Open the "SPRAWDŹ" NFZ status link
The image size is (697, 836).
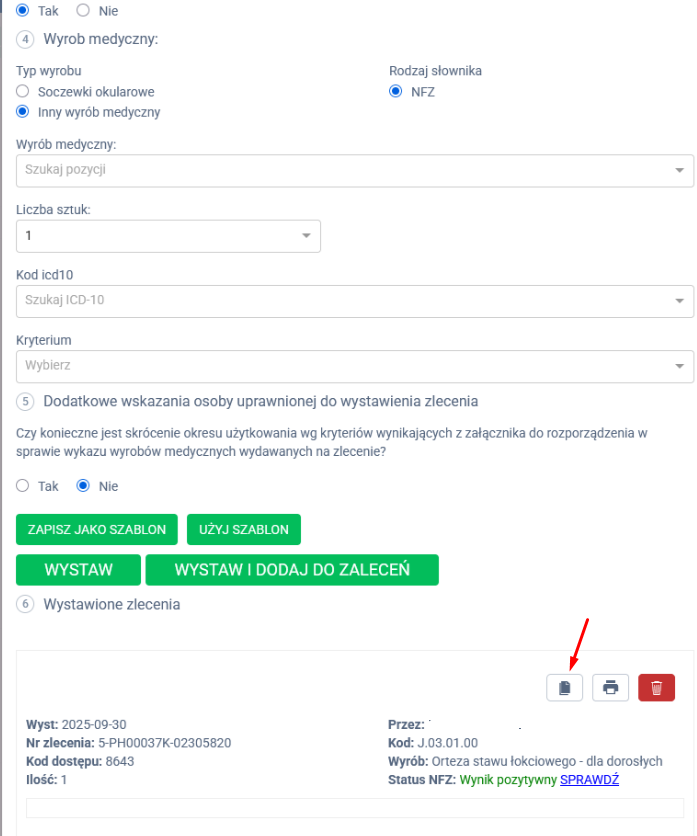(589, 780)
